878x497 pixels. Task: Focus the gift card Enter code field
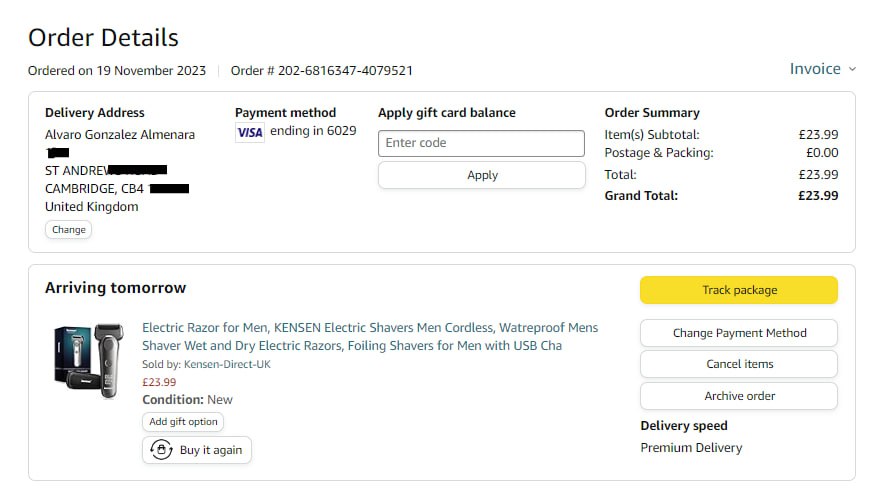click(481, 143)
